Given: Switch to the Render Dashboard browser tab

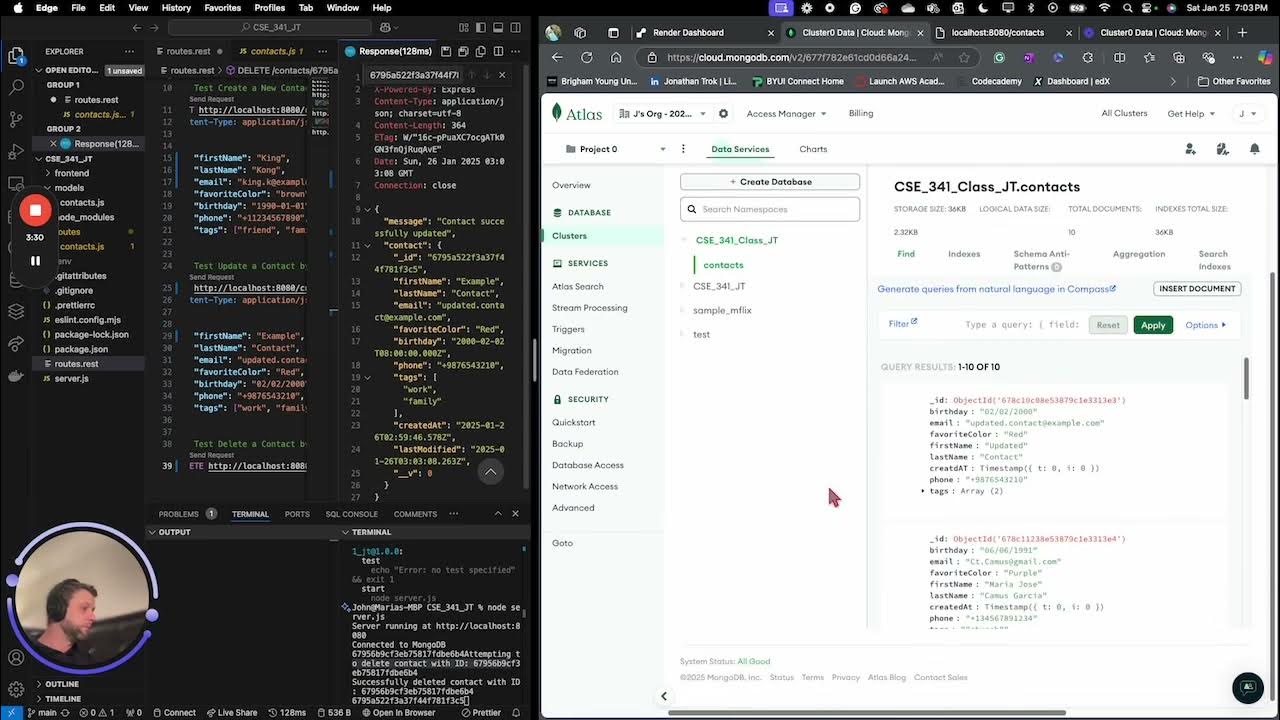Looking at the screenshot, I should [x=706, y=32].
